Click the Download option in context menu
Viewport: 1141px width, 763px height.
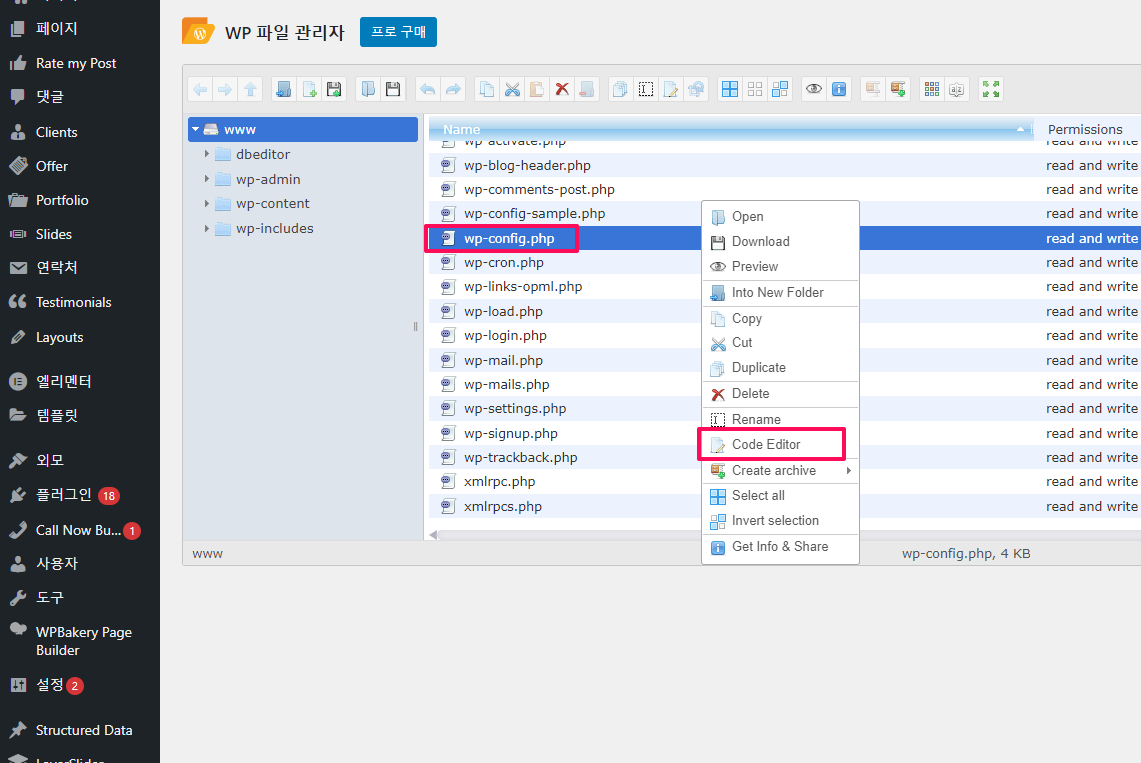[760, 241]
